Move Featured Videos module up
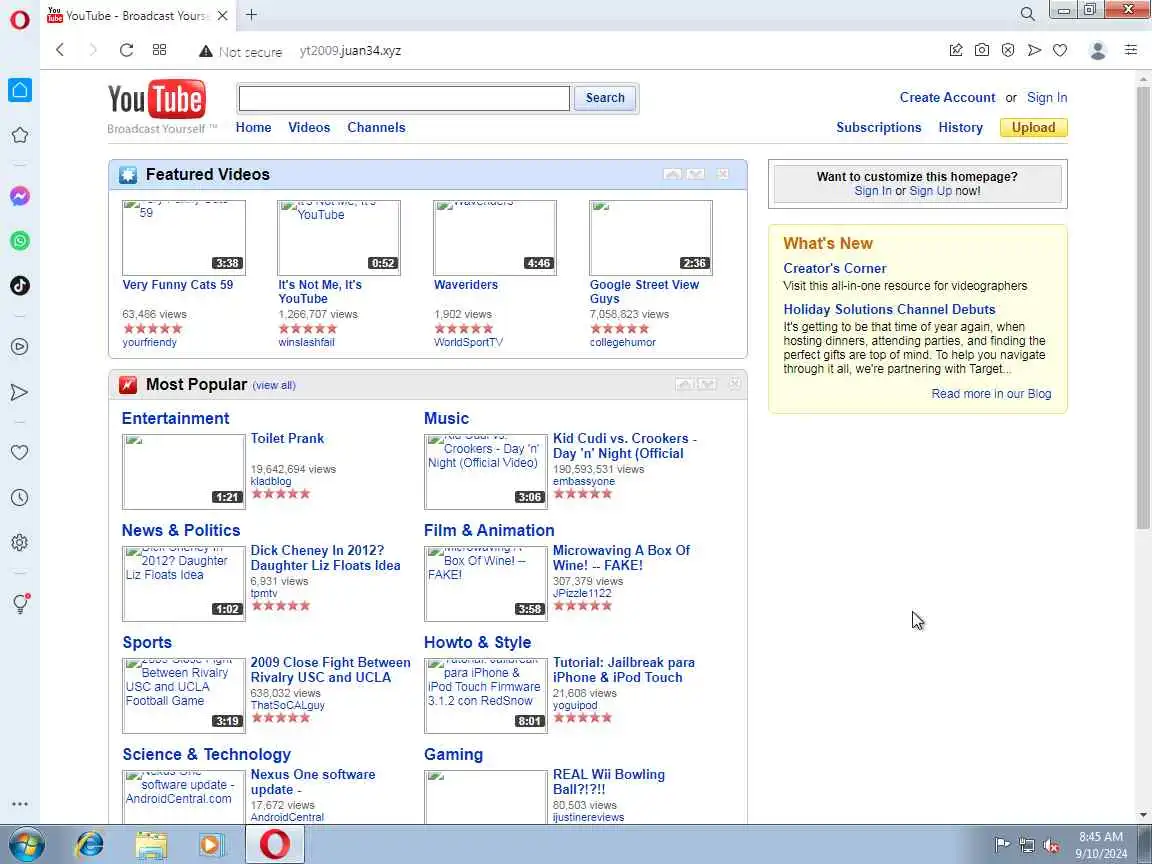The width and height of the screenshot is (1152, 864). [x=672, y=174]
